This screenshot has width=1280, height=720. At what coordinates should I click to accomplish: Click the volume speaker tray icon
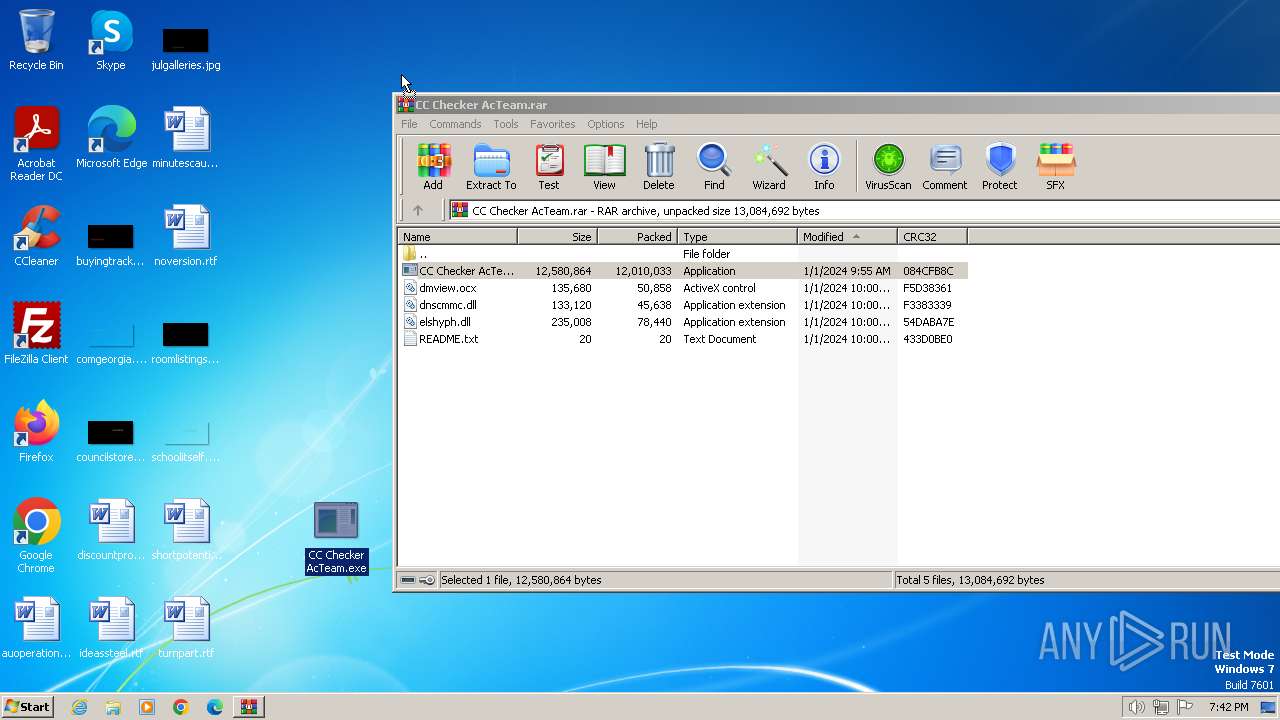point(1136,707)
